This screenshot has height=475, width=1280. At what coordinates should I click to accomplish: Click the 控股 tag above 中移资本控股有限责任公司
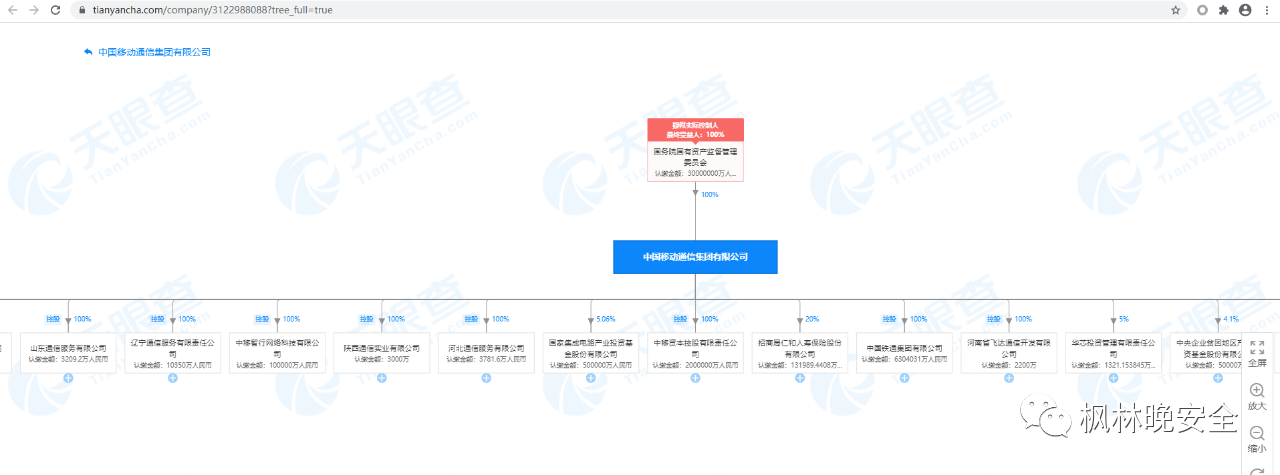(680, 319)
